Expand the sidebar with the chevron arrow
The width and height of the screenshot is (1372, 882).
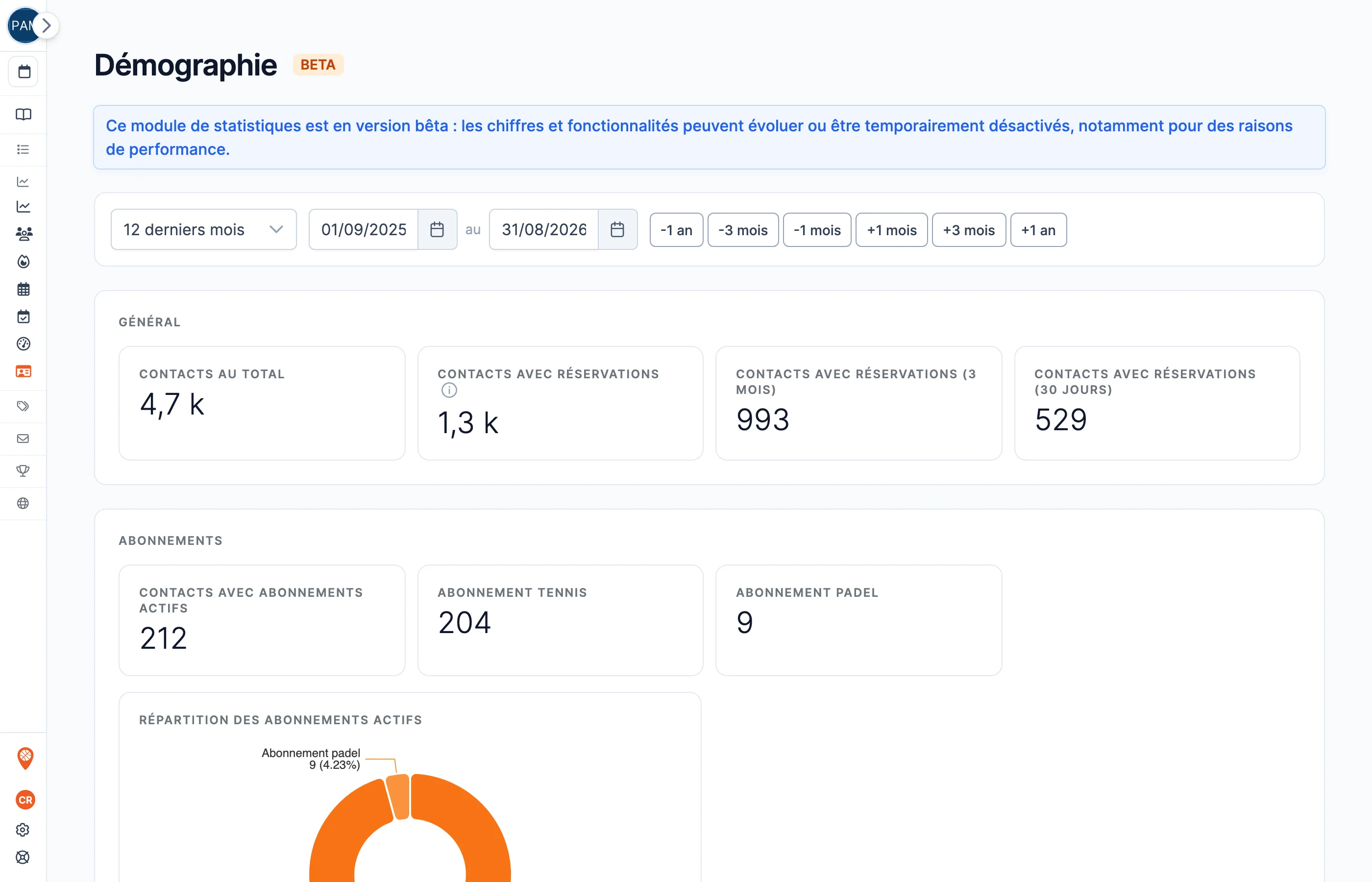[47, 26]
